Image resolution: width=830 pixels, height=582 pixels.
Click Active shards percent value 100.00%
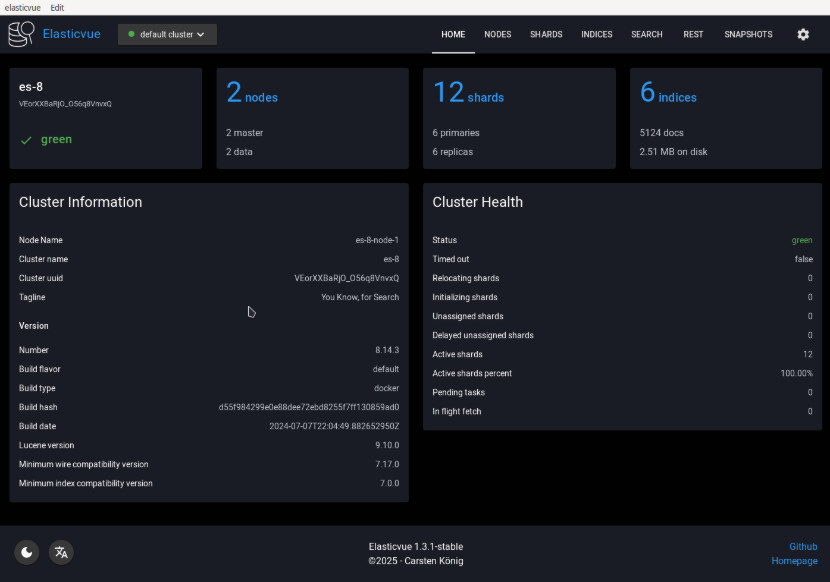797,373
